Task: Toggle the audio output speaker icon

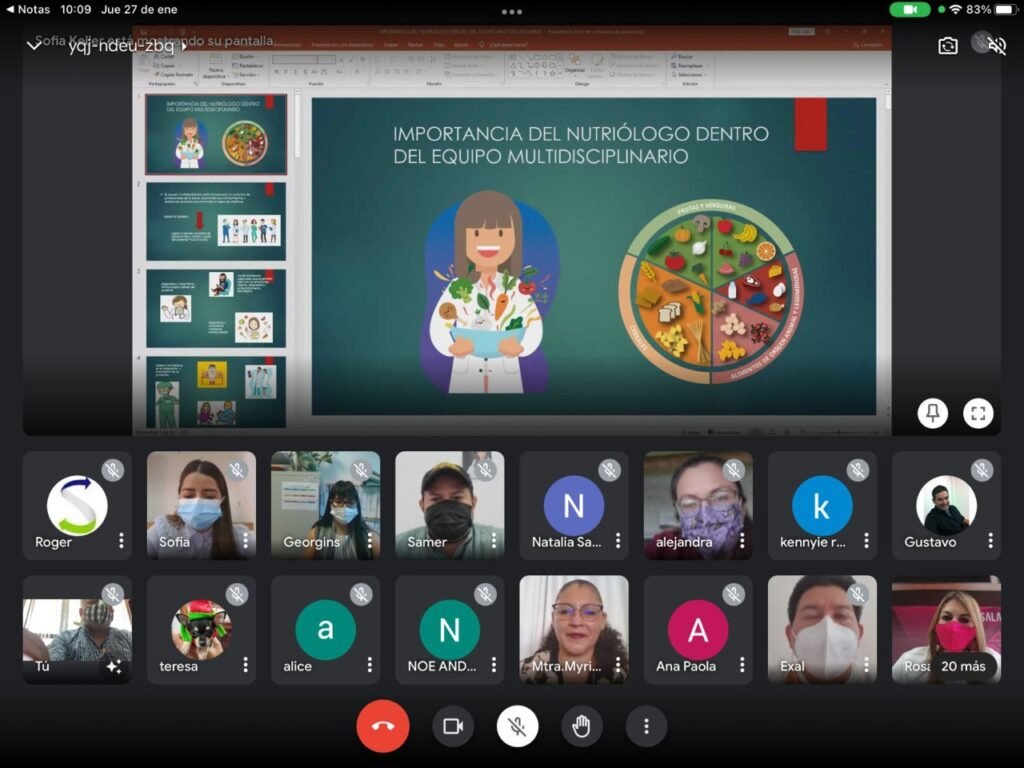Action: pyautogui.click(x=996, y=46)
